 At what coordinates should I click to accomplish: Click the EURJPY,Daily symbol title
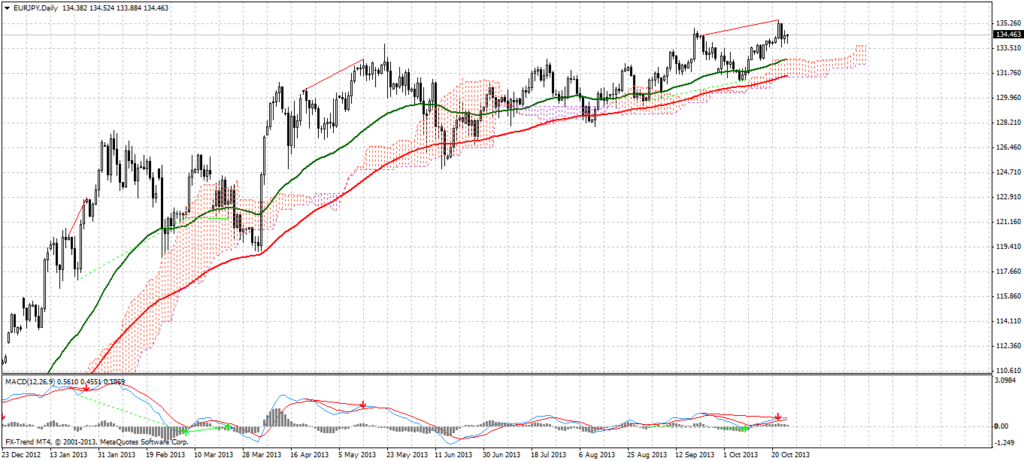(37, 6)
